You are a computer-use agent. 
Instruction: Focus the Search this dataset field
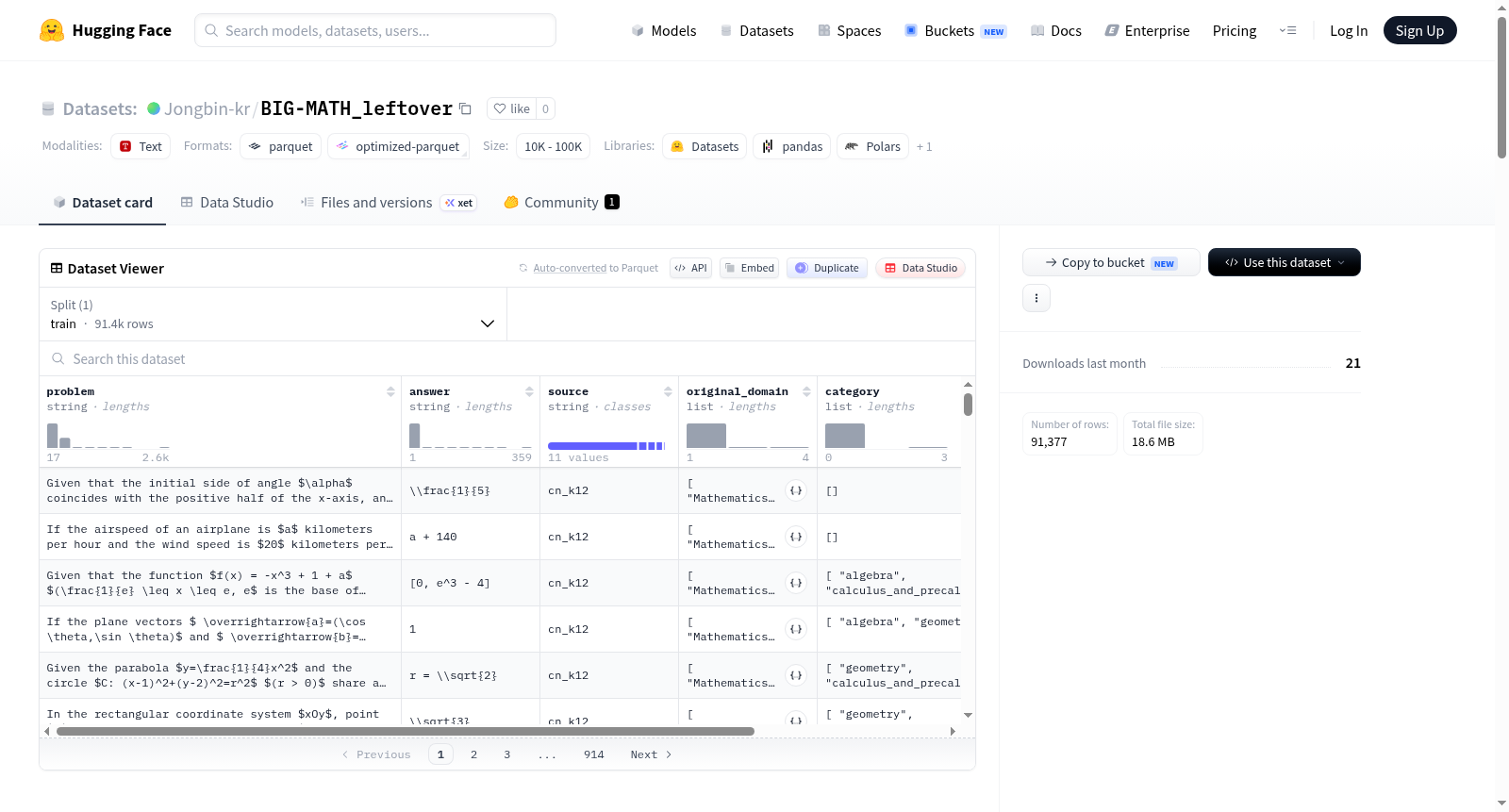click(507, 358)
